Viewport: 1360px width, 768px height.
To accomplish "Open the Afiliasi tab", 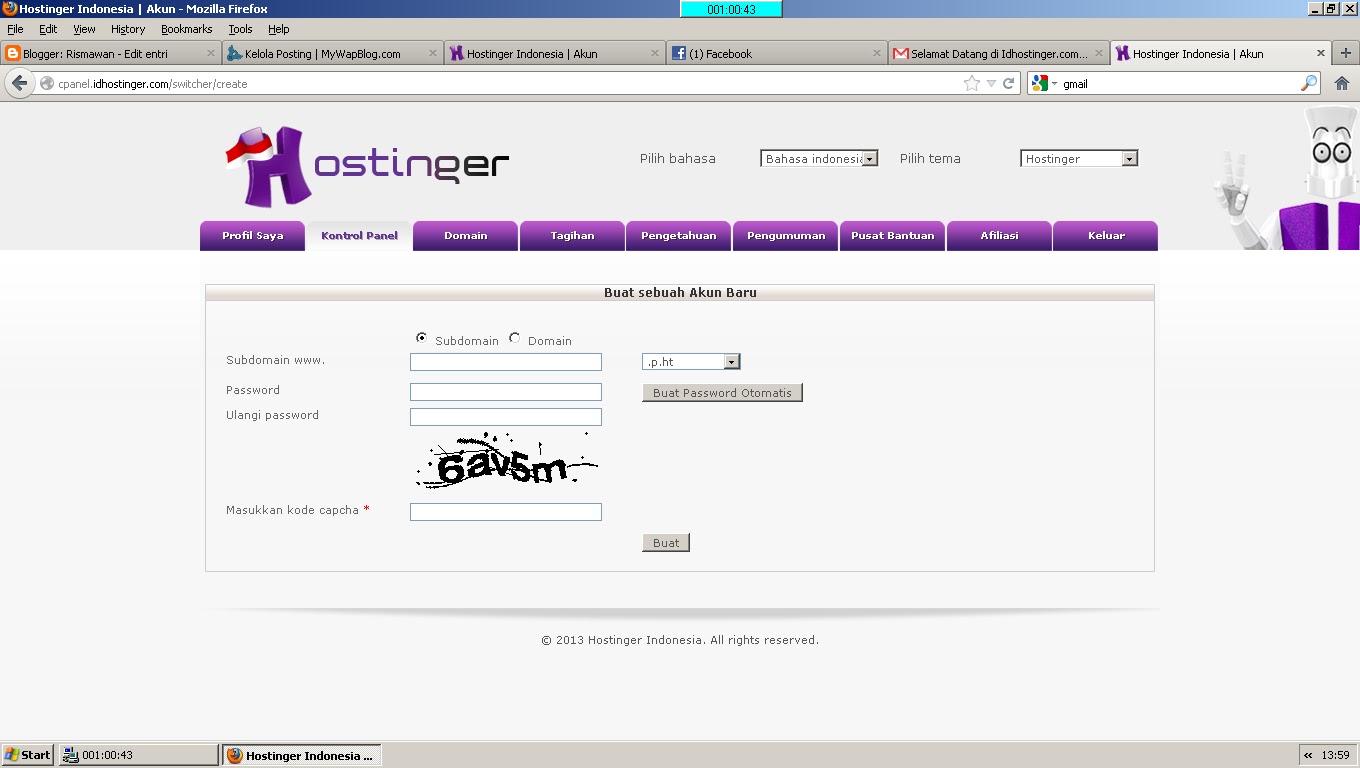I will pyautogui.click(x=999, y=236).
